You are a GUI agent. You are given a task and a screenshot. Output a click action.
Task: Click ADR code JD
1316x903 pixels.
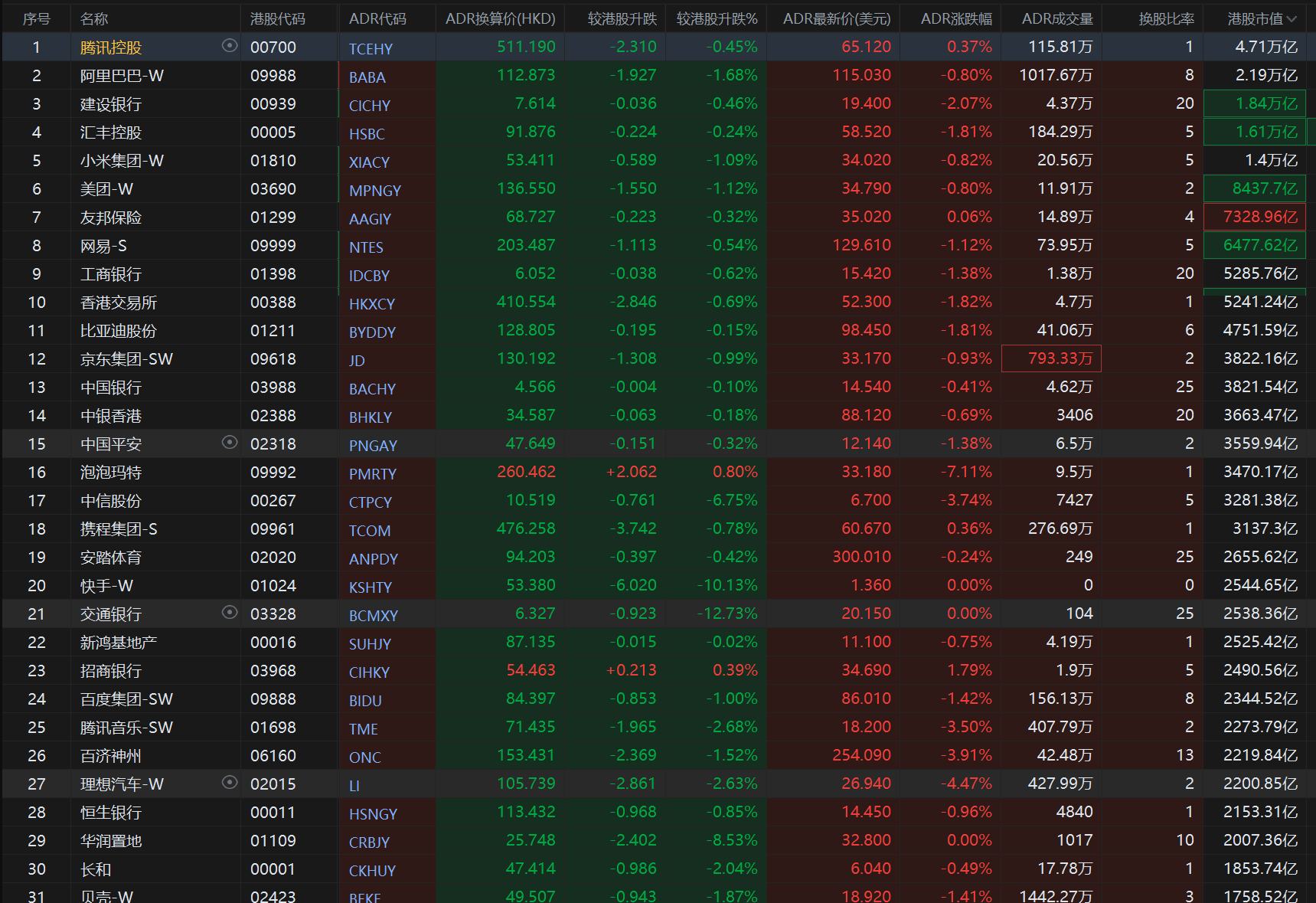(x=357, y=360)
